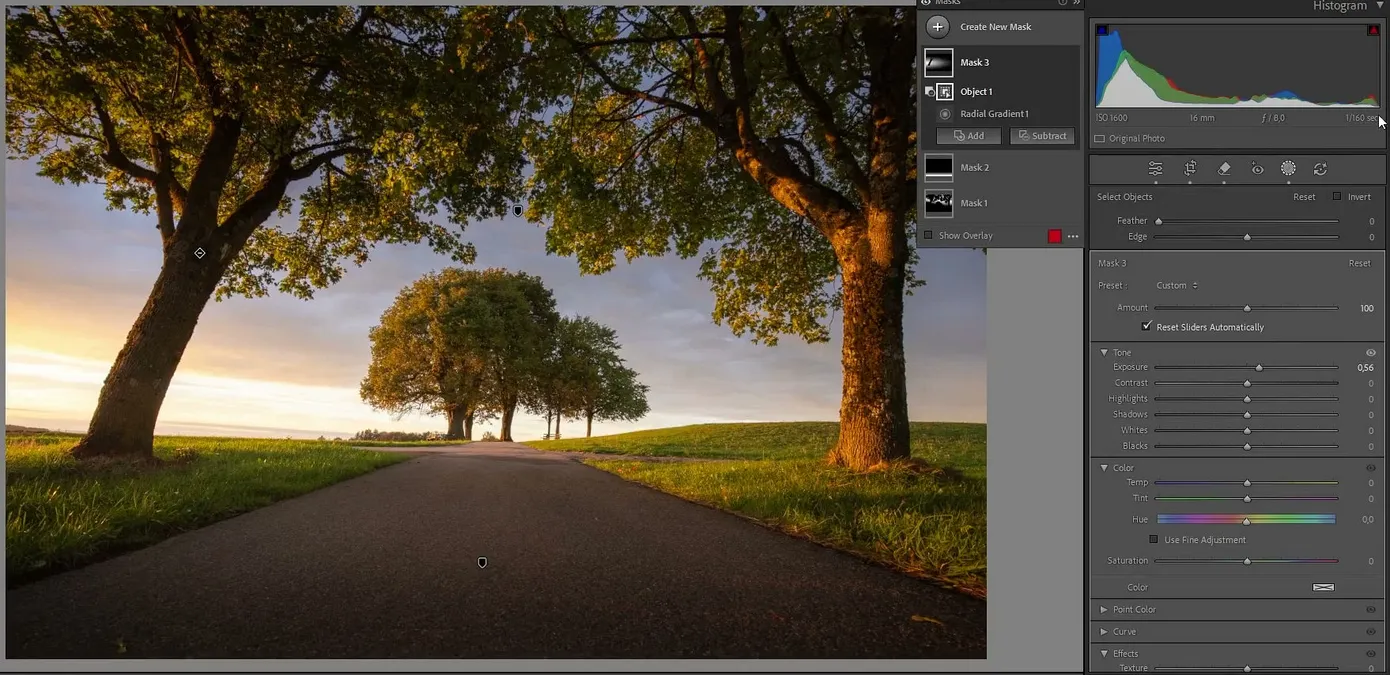Open the Preset Custom dropdown
The image size is (1390, 675).
1177,286
